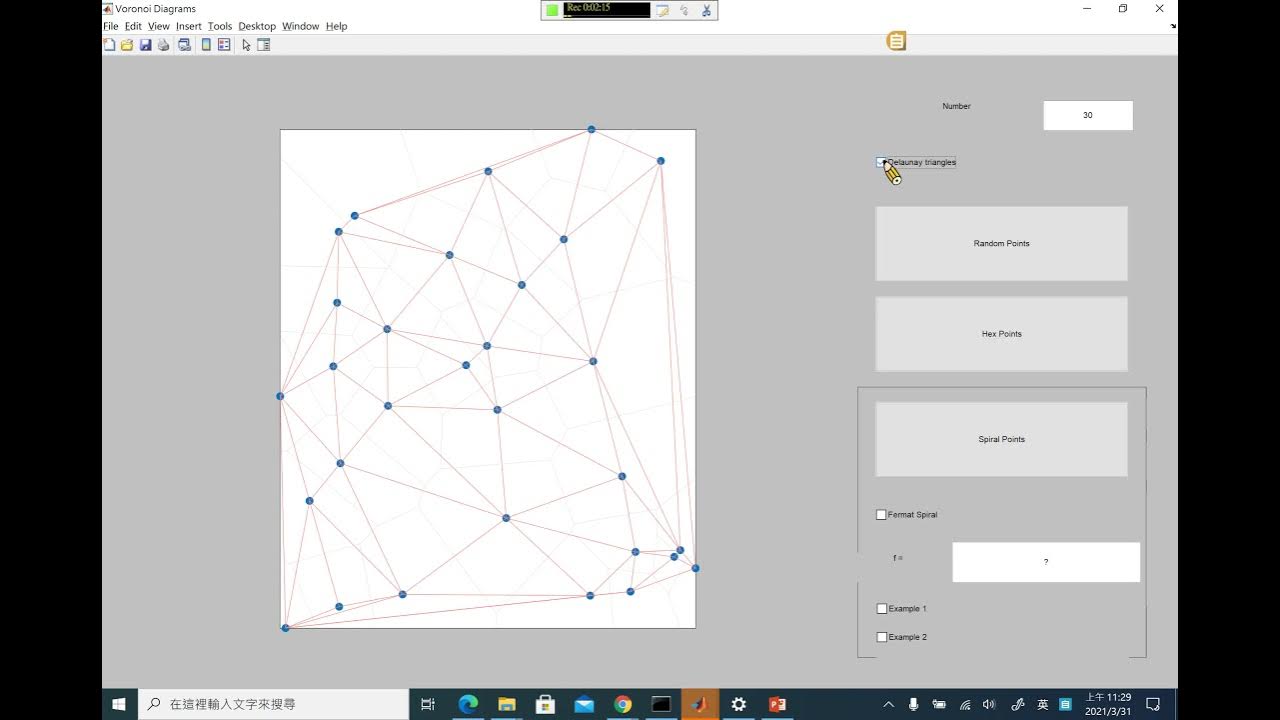Image resolution: width=1280 pixels, height=720 pixels.
Task: Show hidden tray icons chevron
Action: click(888, 704)
